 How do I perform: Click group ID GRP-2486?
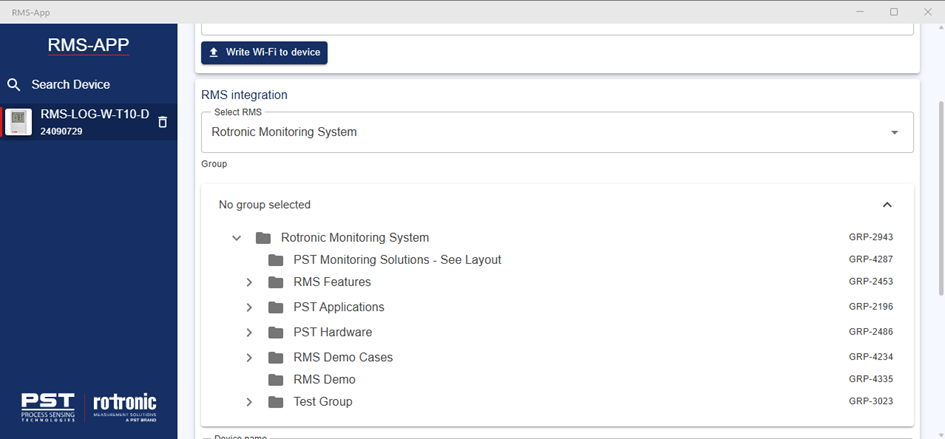(871, 332)
